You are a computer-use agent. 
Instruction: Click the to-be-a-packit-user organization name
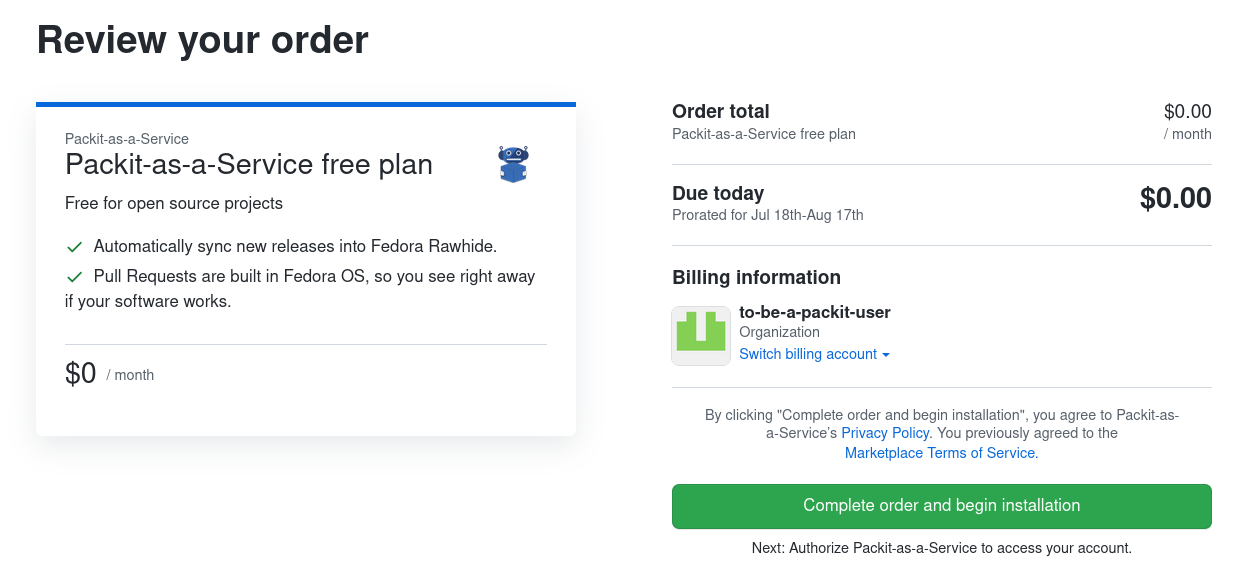point(814,312)
